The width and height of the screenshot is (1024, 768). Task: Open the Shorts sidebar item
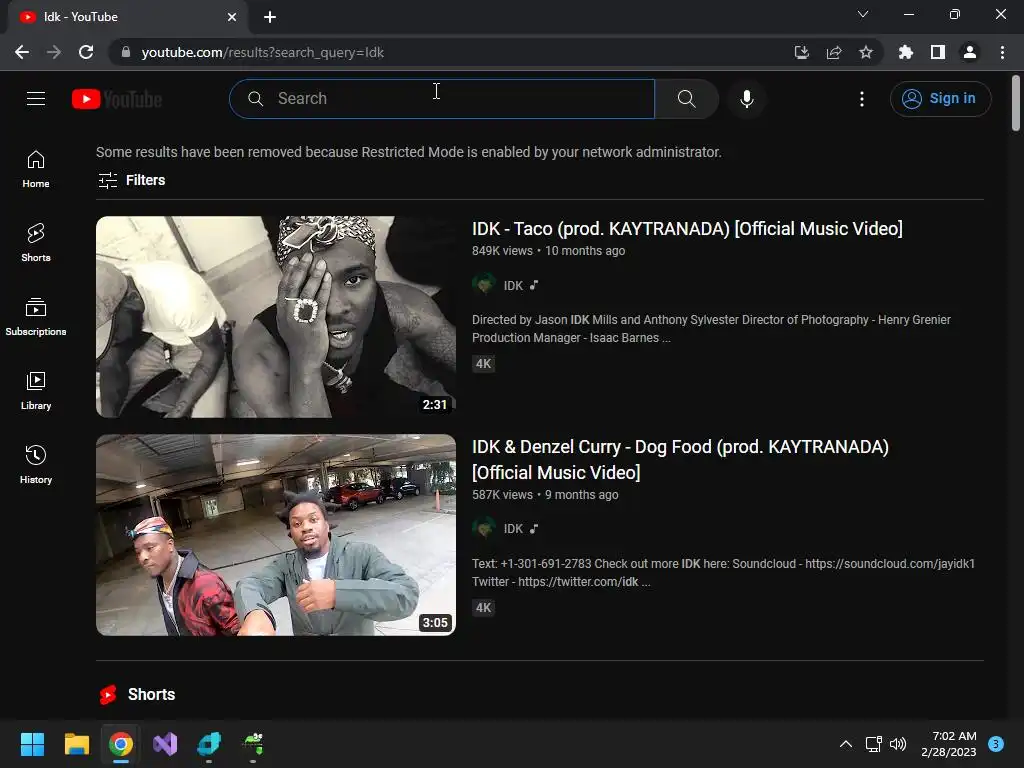[x=36, y=243]
